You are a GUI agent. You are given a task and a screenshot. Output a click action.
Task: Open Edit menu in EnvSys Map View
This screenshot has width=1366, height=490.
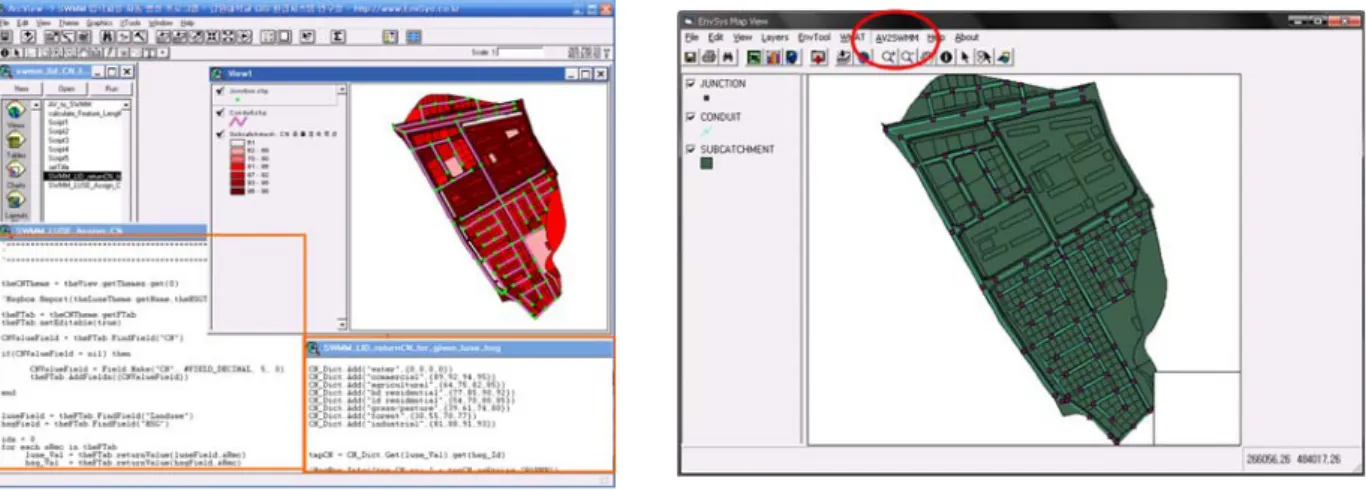tap(716, 37)
